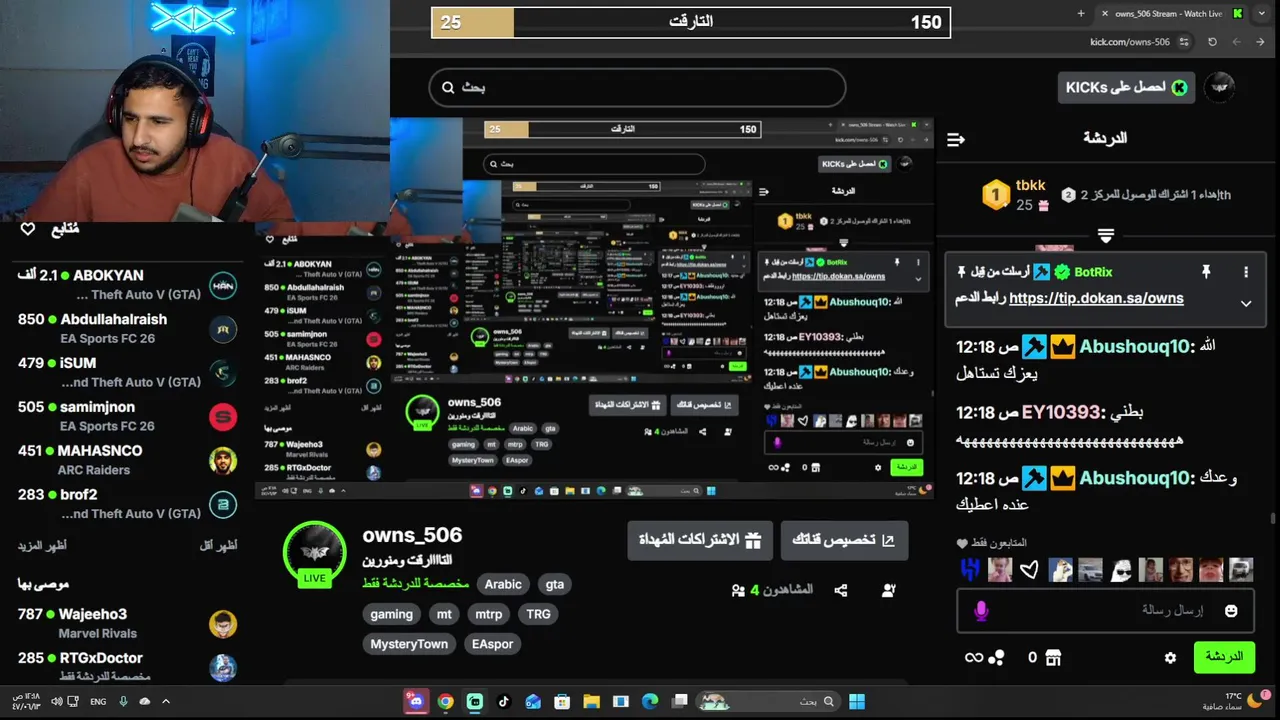
Task: Open the customize channel button
Action: (844, 540)
